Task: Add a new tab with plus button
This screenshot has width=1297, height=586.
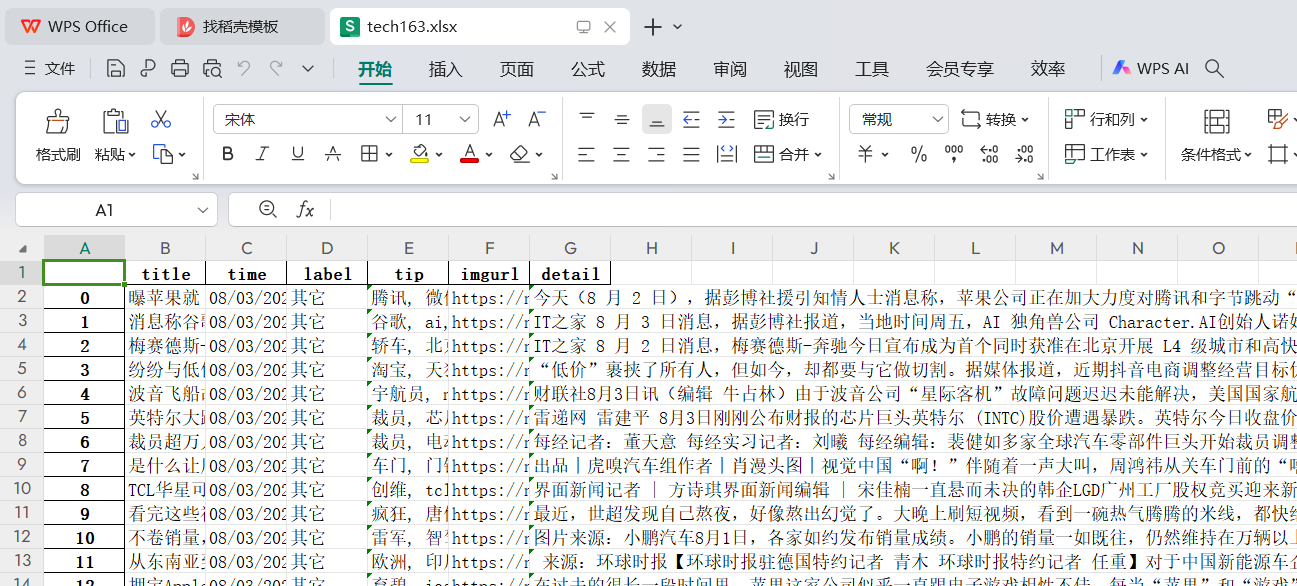Action: tap(653, 27)
